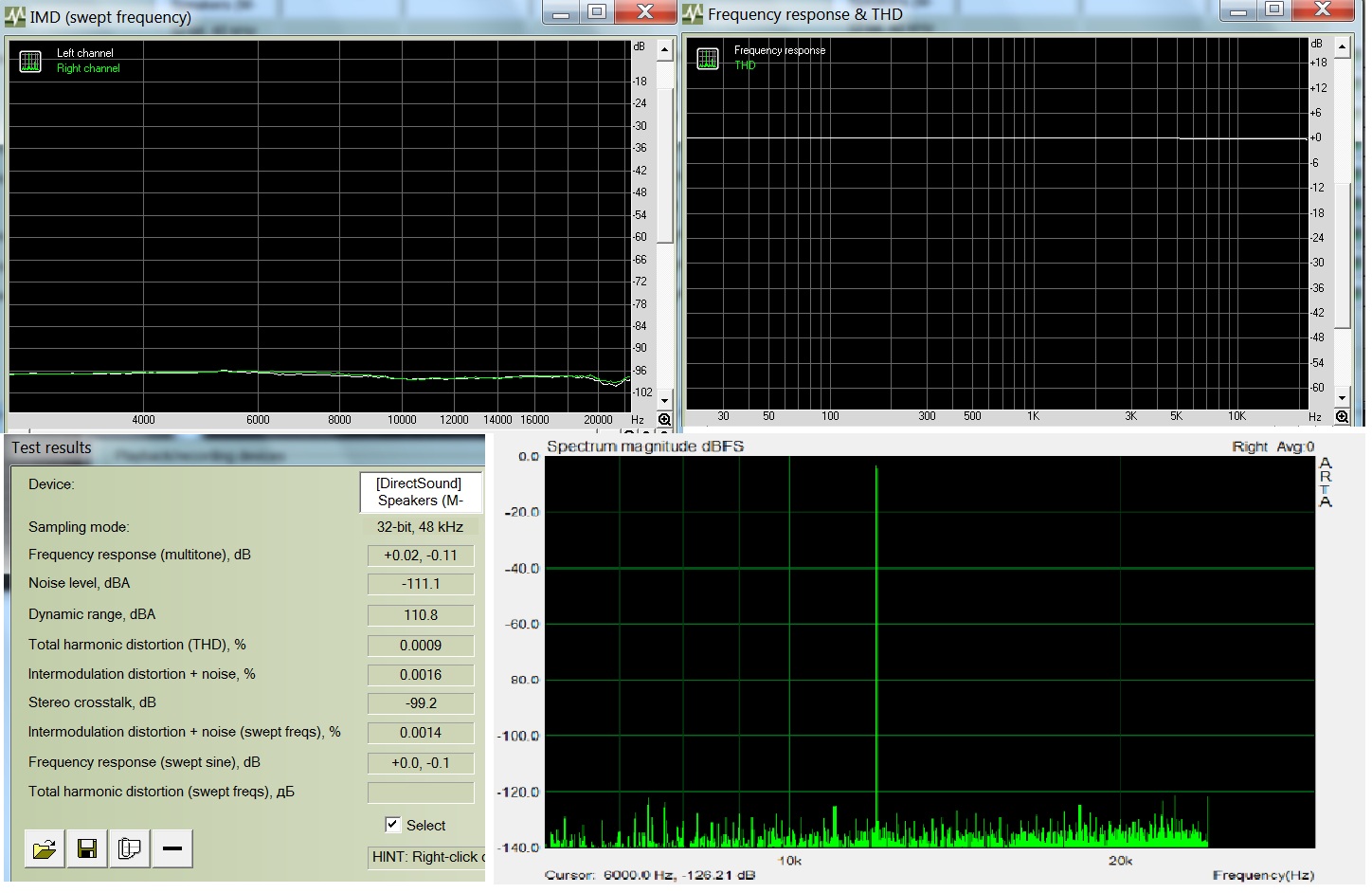Click the swept freqs IMD value '0.0014'
The height and width of the screenshot is (893, 1372).
point(421,733)
